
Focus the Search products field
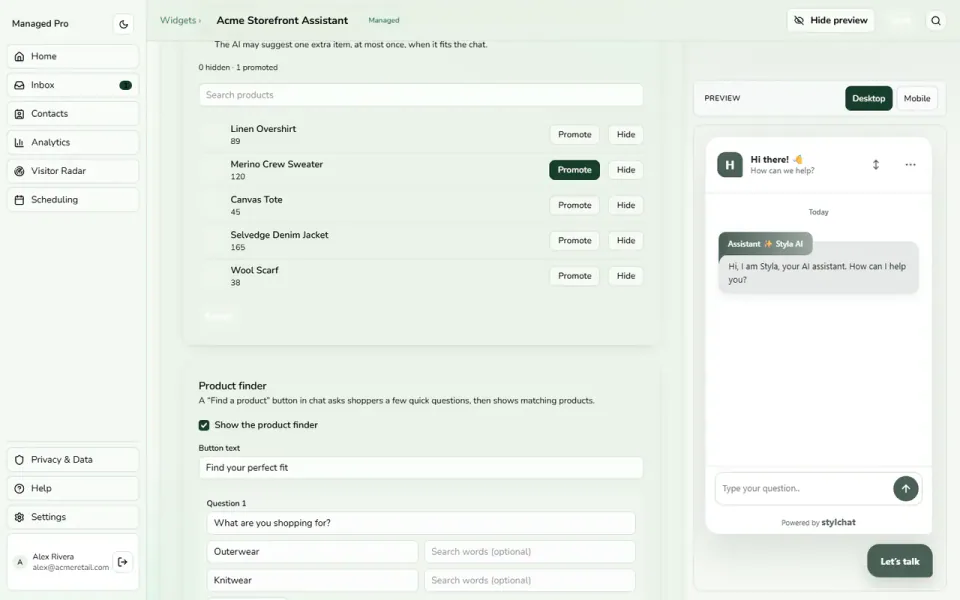421,95
